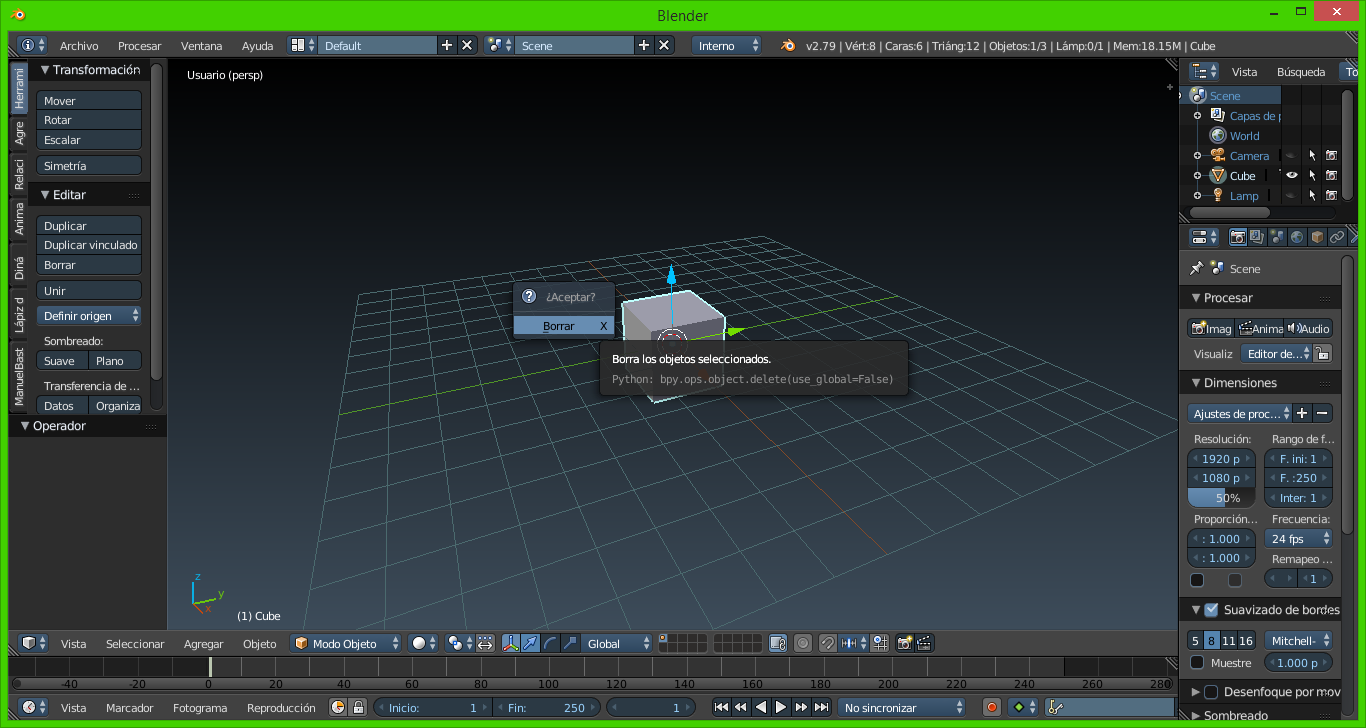Toggle visibility eye for the Camera
1366x728 pixels.
[x=1292, y=155]
